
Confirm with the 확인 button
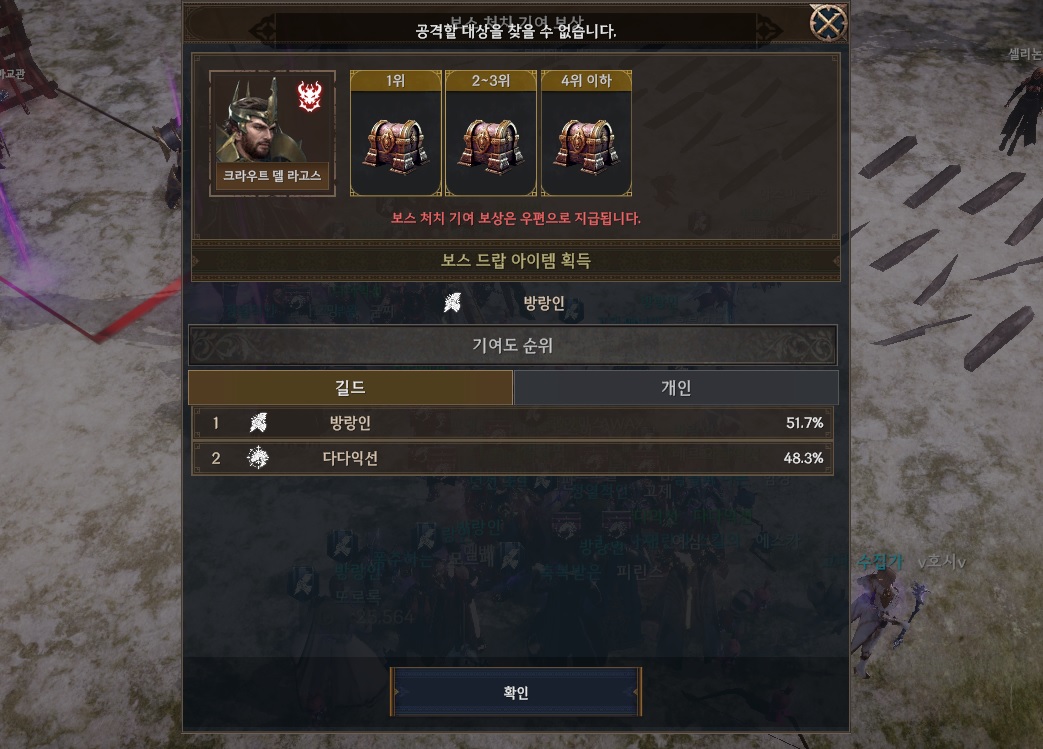coord(516,692)
